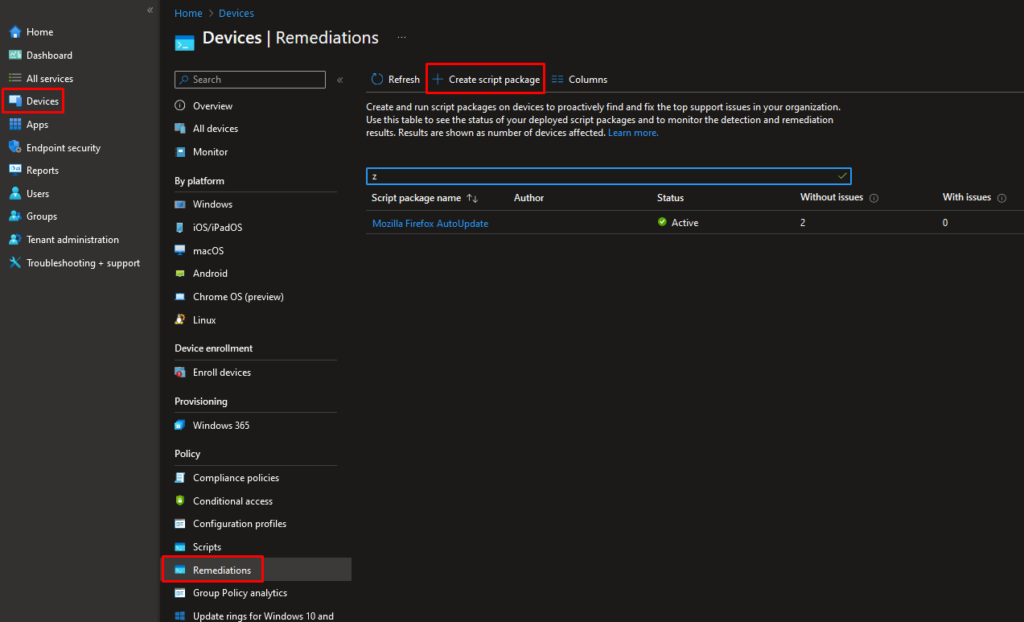Click the Conditional access icon
Screen dimensions: 1024x622
(180, 500)
